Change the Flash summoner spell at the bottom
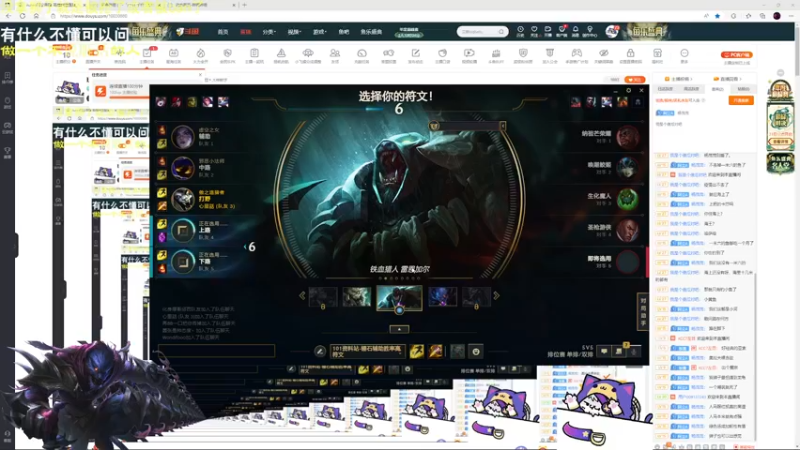The width and height of the screenshot is (800, 450). coord(416,351)
